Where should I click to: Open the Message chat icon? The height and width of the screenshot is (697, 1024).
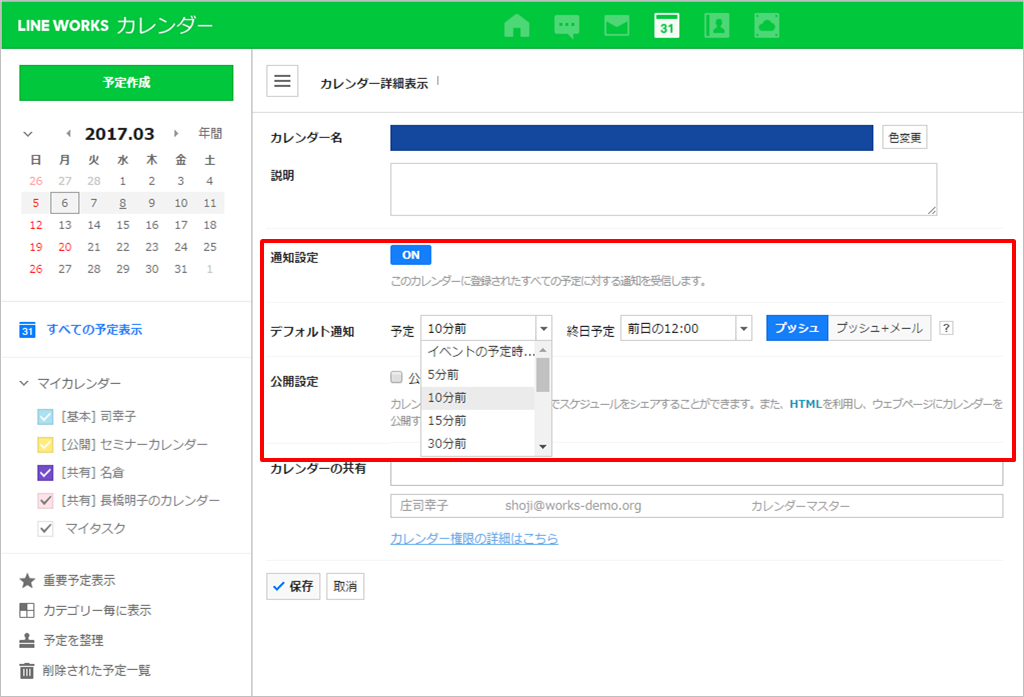tap(567, 25)
